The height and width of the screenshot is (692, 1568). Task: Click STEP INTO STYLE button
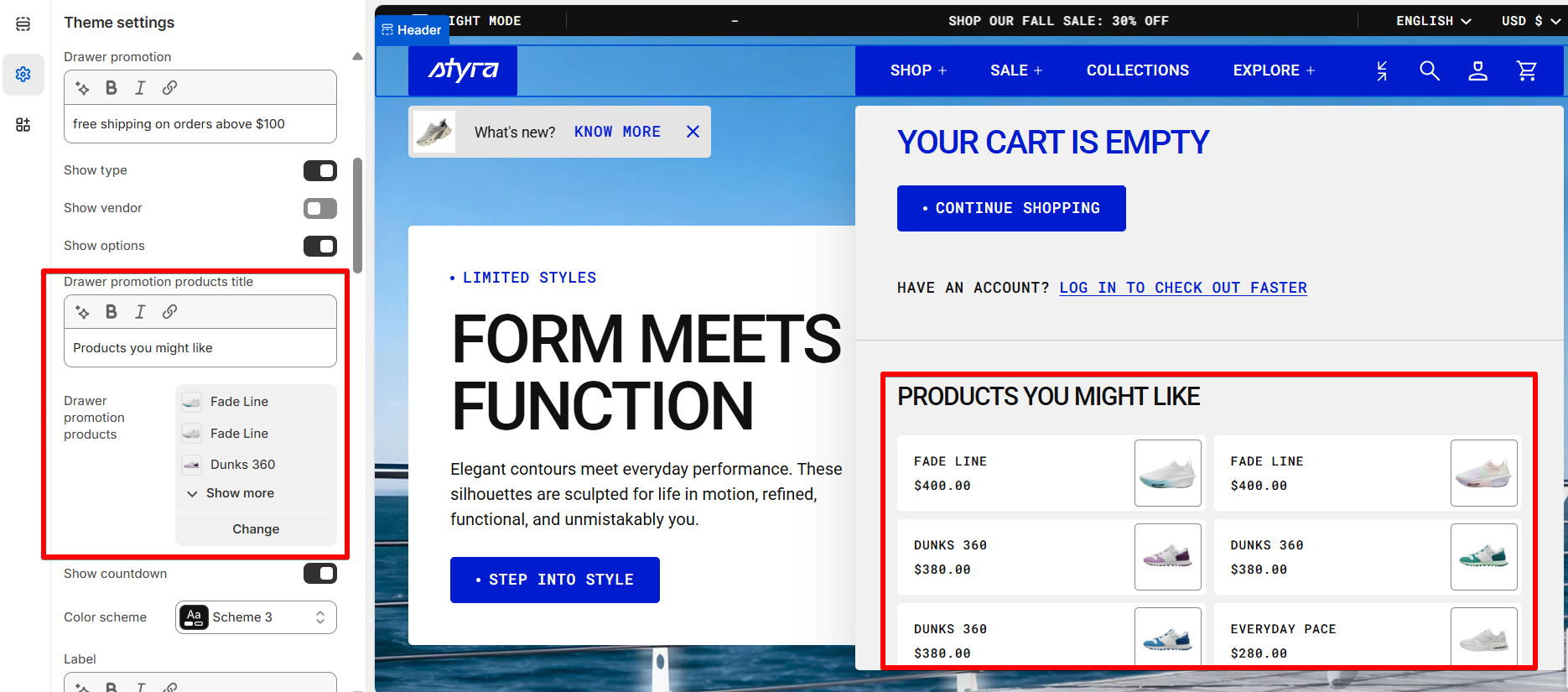point(555,580)
